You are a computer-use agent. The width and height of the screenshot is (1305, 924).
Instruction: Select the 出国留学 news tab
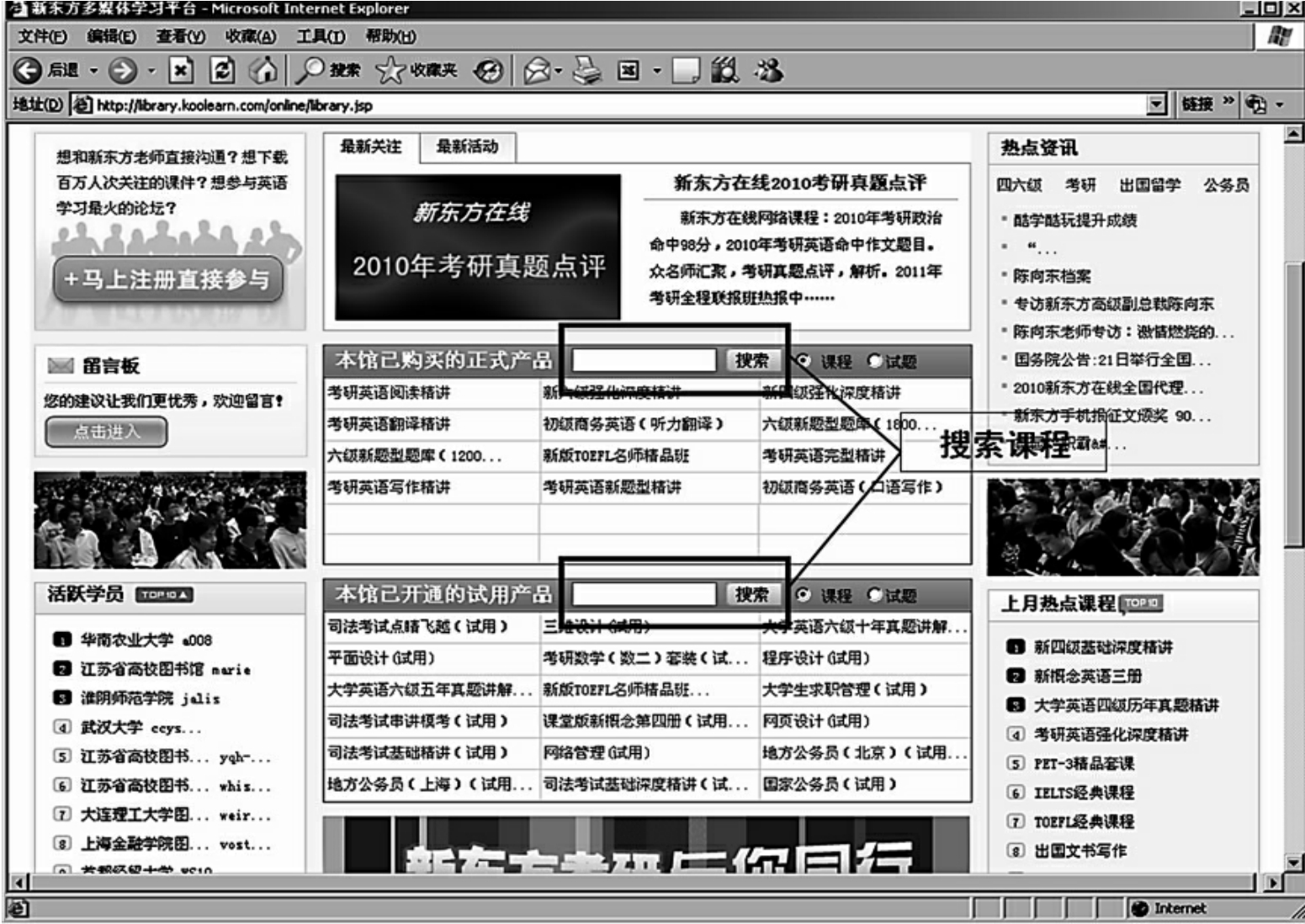click(1149, 185)
